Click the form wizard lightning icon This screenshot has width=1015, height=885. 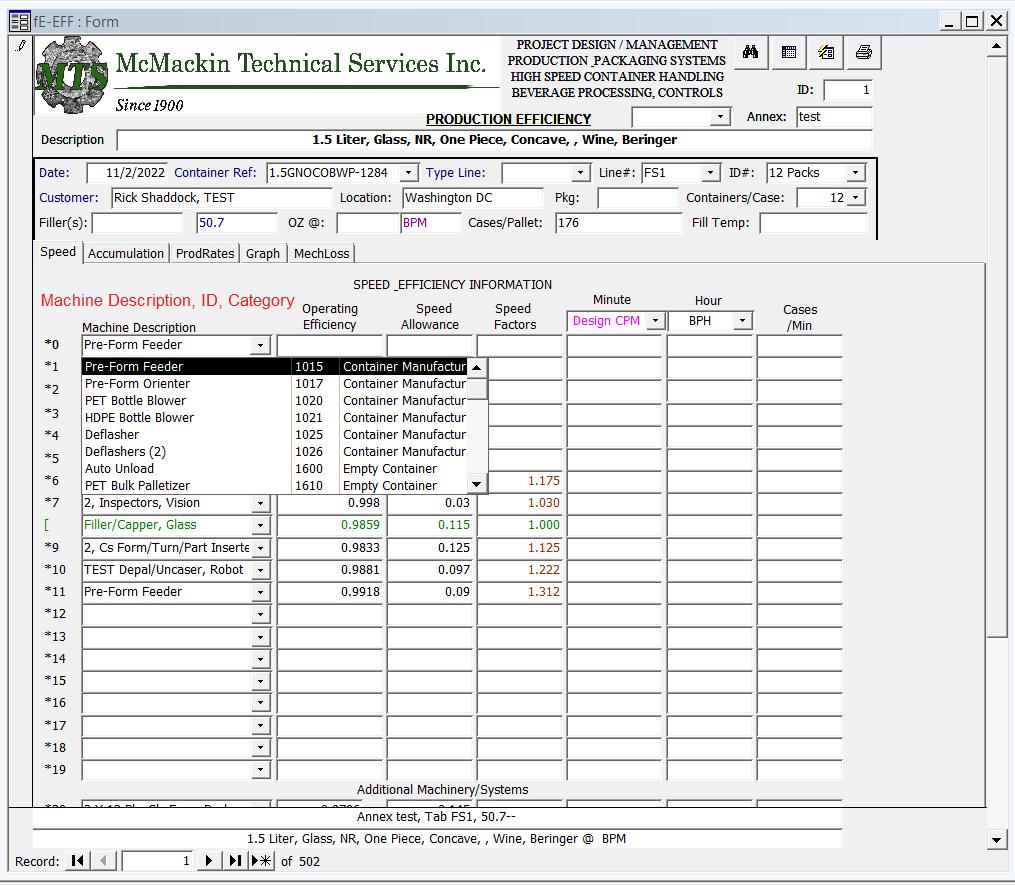(x=826, y=52)
